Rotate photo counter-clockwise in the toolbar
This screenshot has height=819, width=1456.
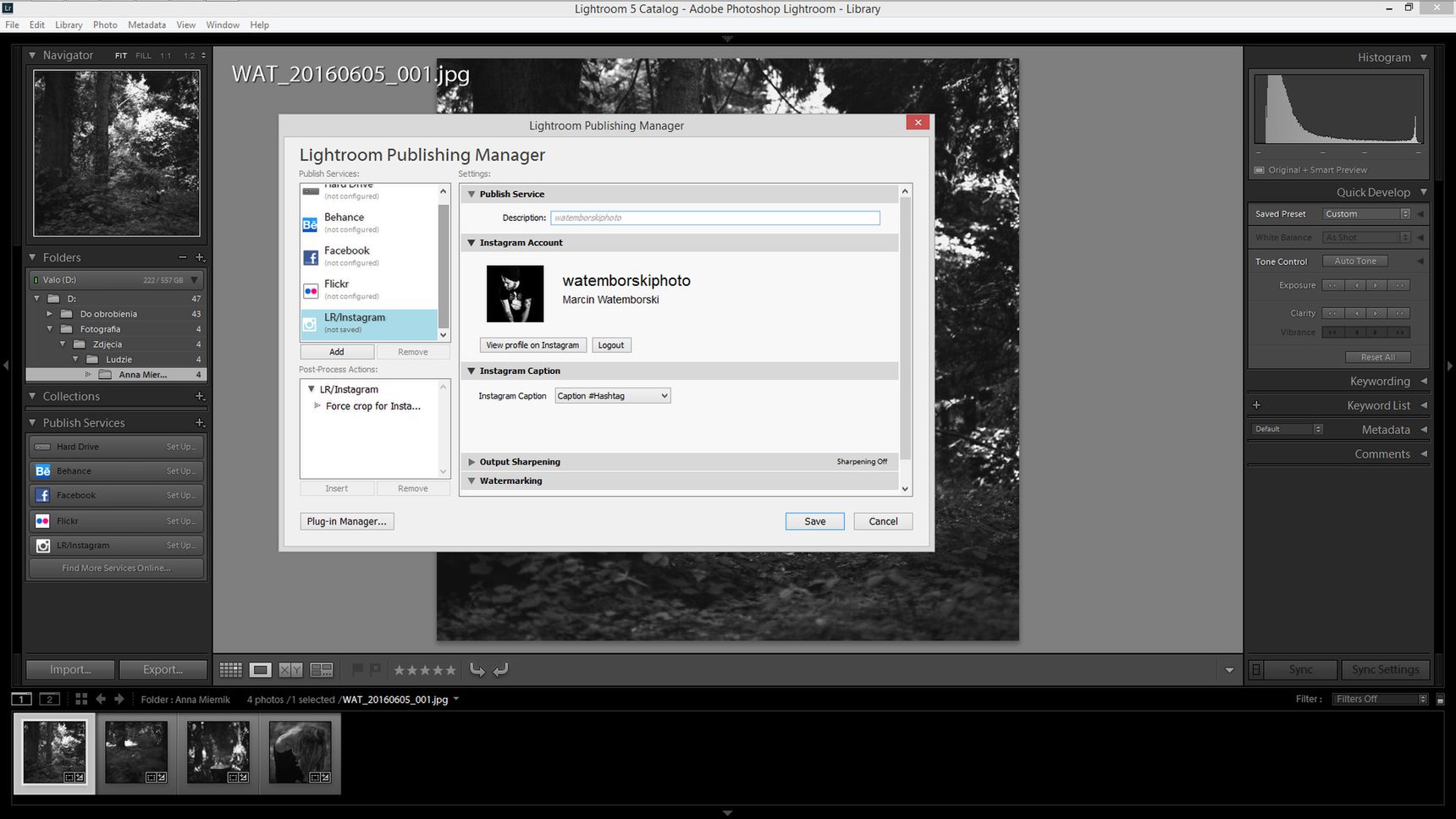pyautogui.click(x=477, y=669)
